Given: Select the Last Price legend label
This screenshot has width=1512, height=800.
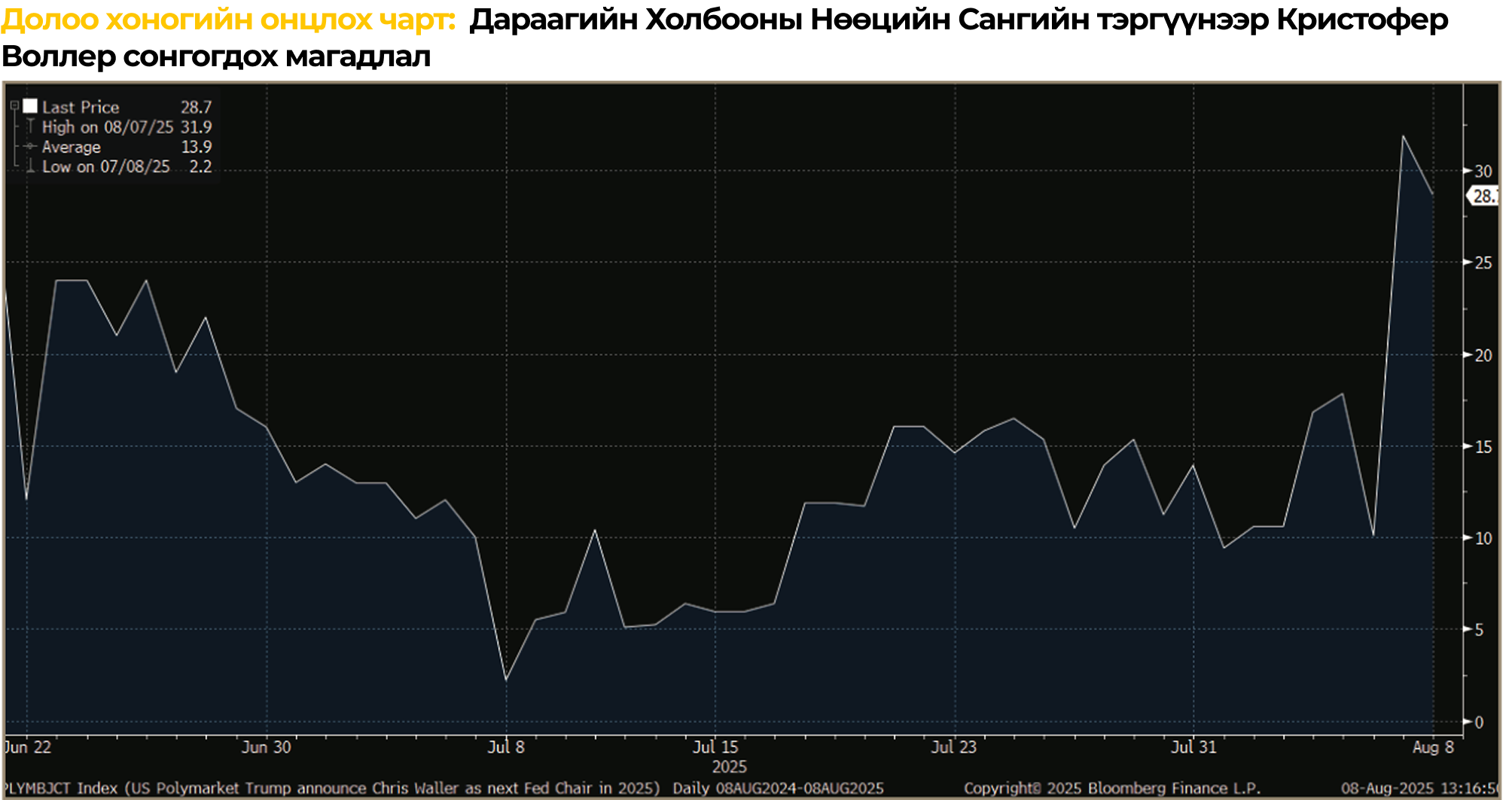Looking at the screenshot, I should pyautogui.click(x=81, y=107).
